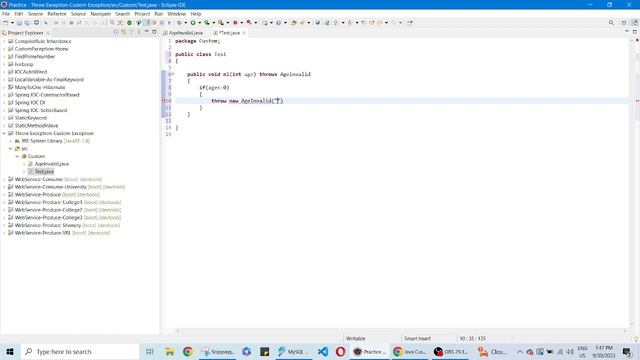The width and height of the screenshot is (640, 360).
Task: Click in the Windows taskbar search box
Action: pyautogui.click(x=80, y=351)
